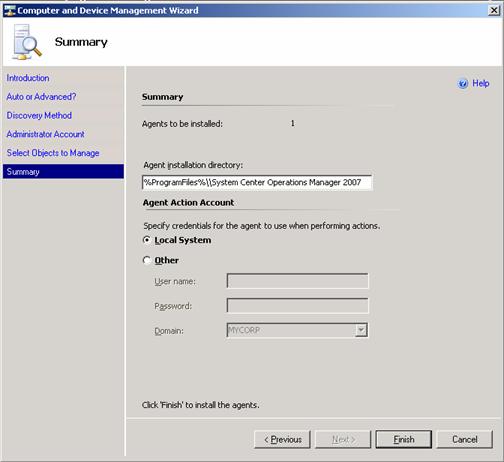
Task: Click the User name field
Action: [298, 281]
